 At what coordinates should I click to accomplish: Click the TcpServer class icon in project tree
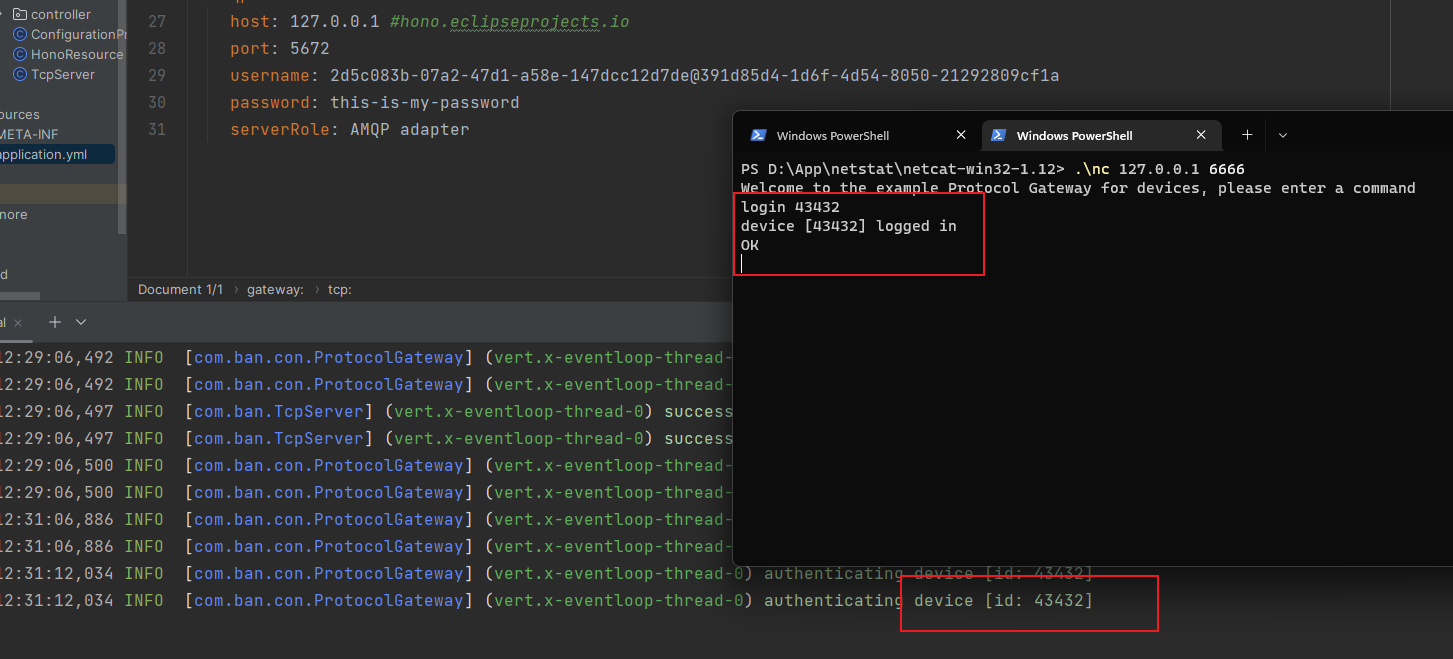tap(19, 75)
